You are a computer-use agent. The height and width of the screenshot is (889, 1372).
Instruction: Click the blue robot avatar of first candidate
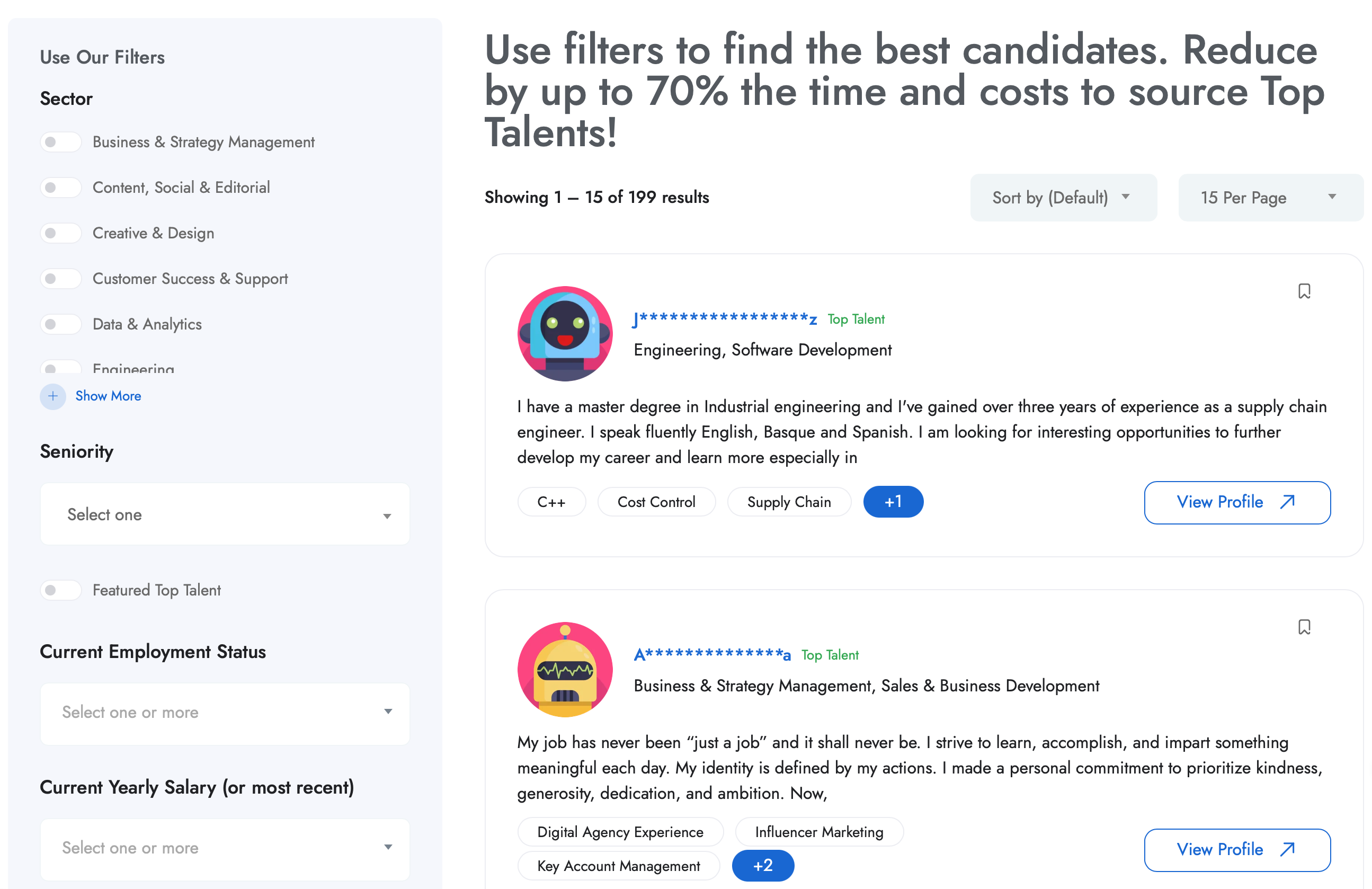point(565,333)
